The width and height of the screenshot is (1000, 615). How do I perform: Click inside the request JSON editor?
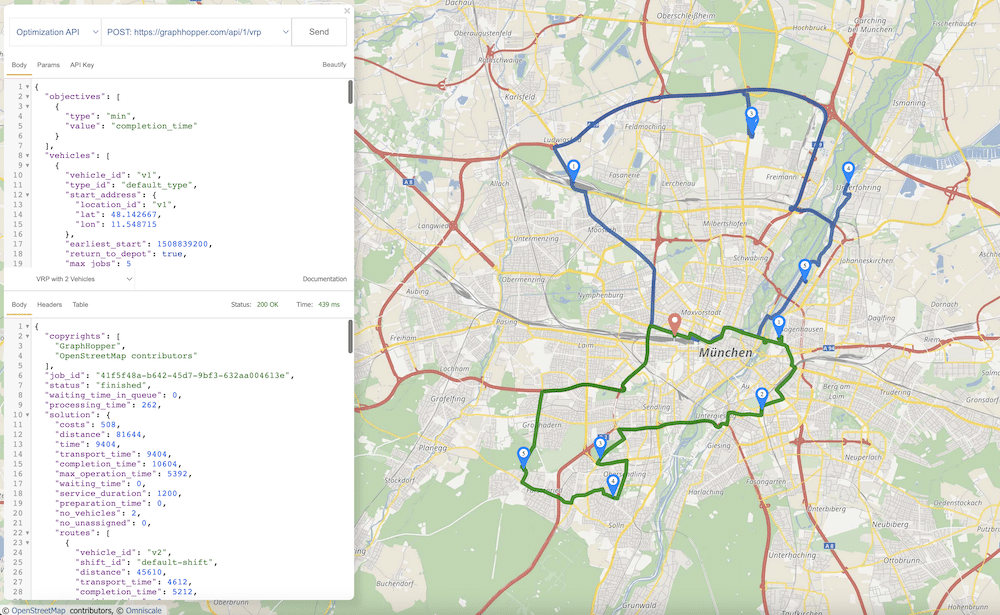(x=189, y=174)
